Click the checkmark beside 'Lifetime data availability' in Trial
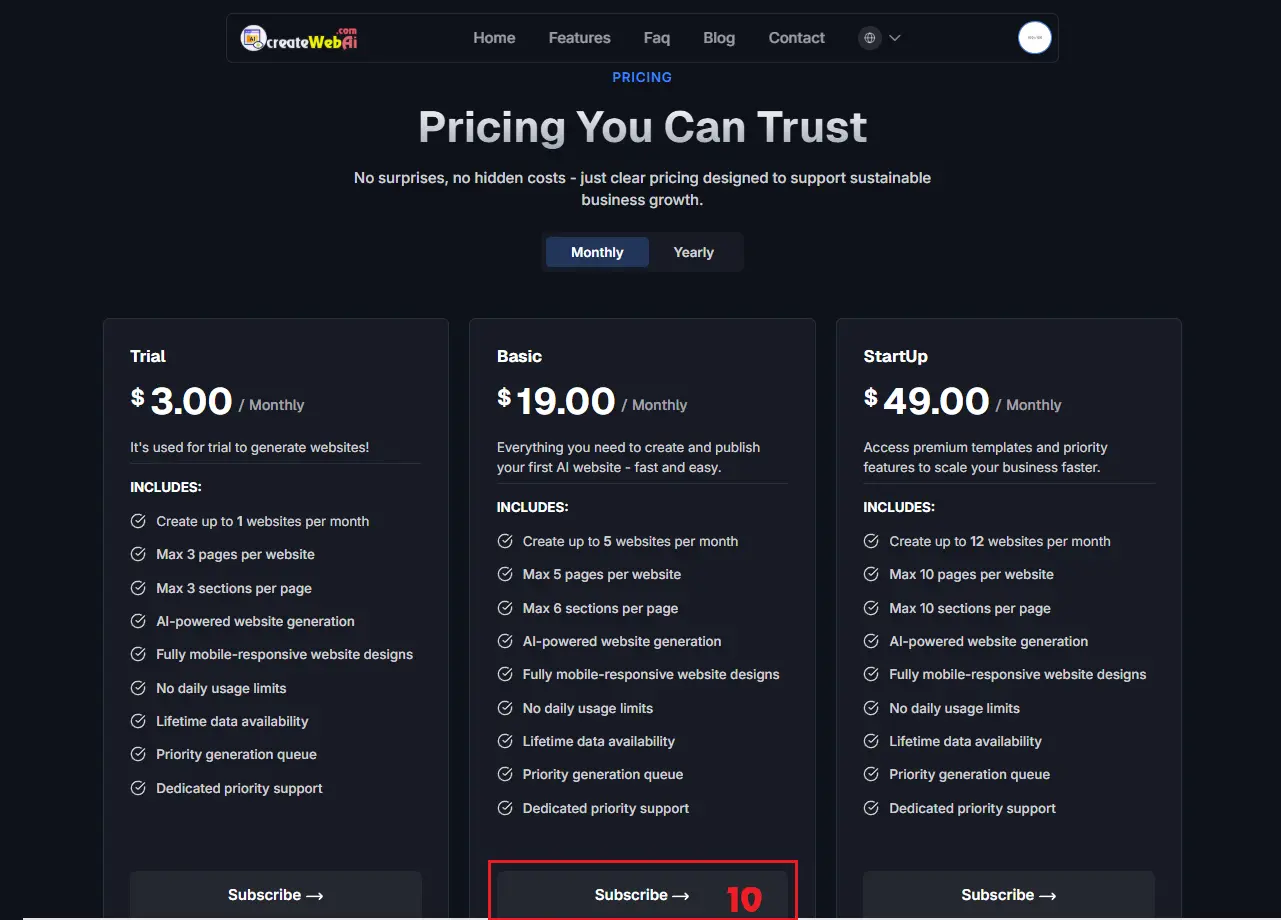The width and height of the screenshot is (1281, 920). point(137,721)
